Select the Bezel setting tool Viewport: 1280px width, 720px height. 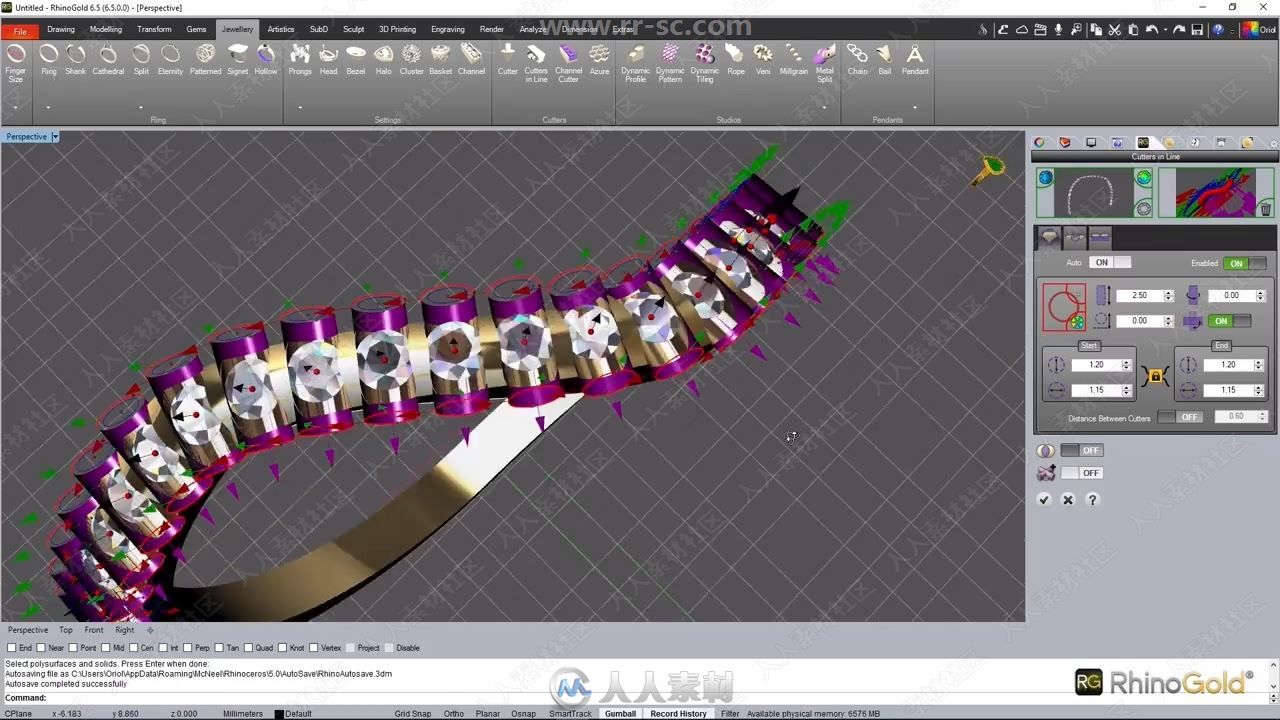click(x=356, y=60)
